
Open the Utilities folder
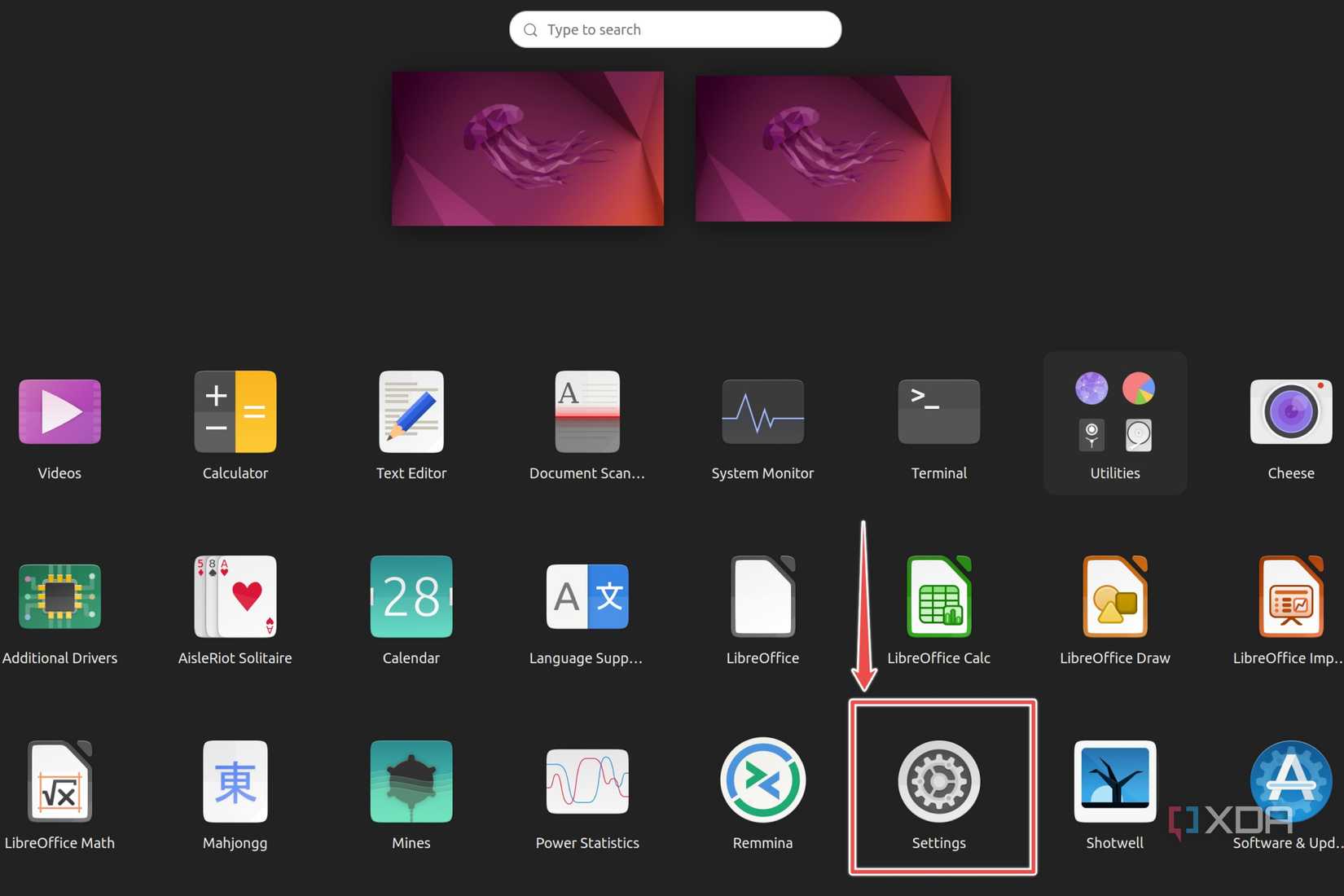pyautogui.click(x=1115, y=423)
